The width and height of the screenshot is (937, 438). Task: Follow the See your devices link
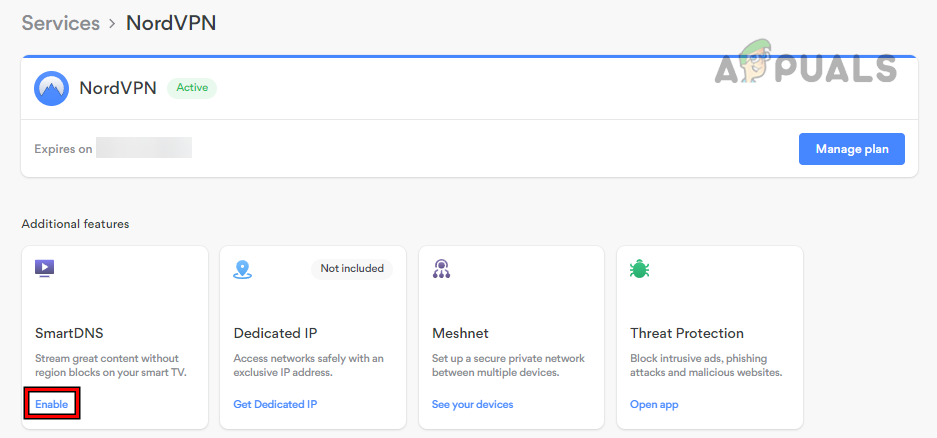(x=472, y=404)
